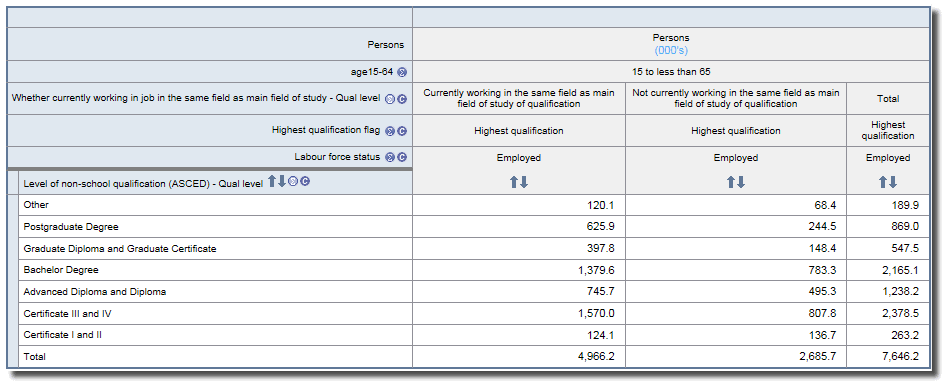This screenshot has width=944, height=383.
Task: Sort descending the Total column
Action: click(x=893, y=182)
